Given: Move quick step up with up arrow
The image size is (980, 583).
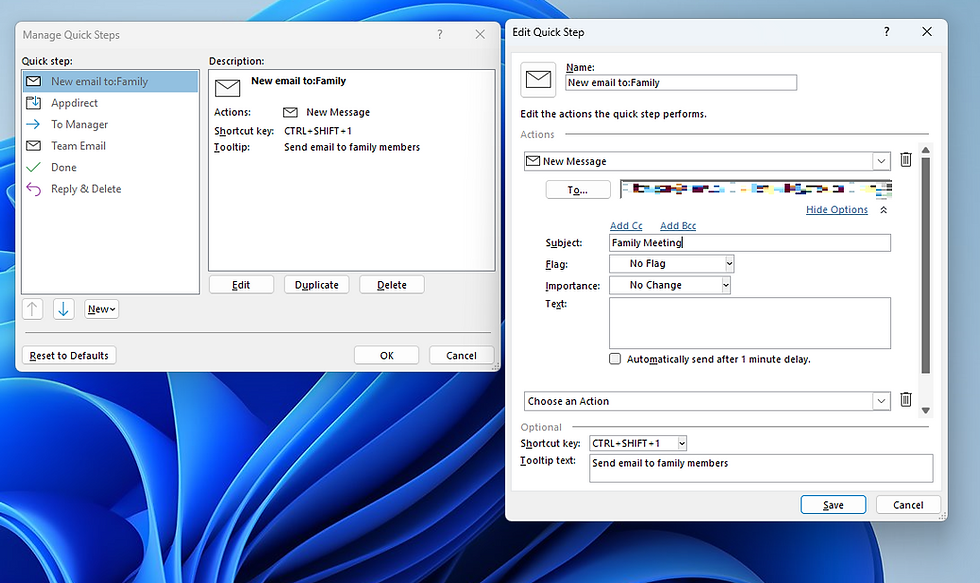Looking at the screenshot, I should 32,309.
